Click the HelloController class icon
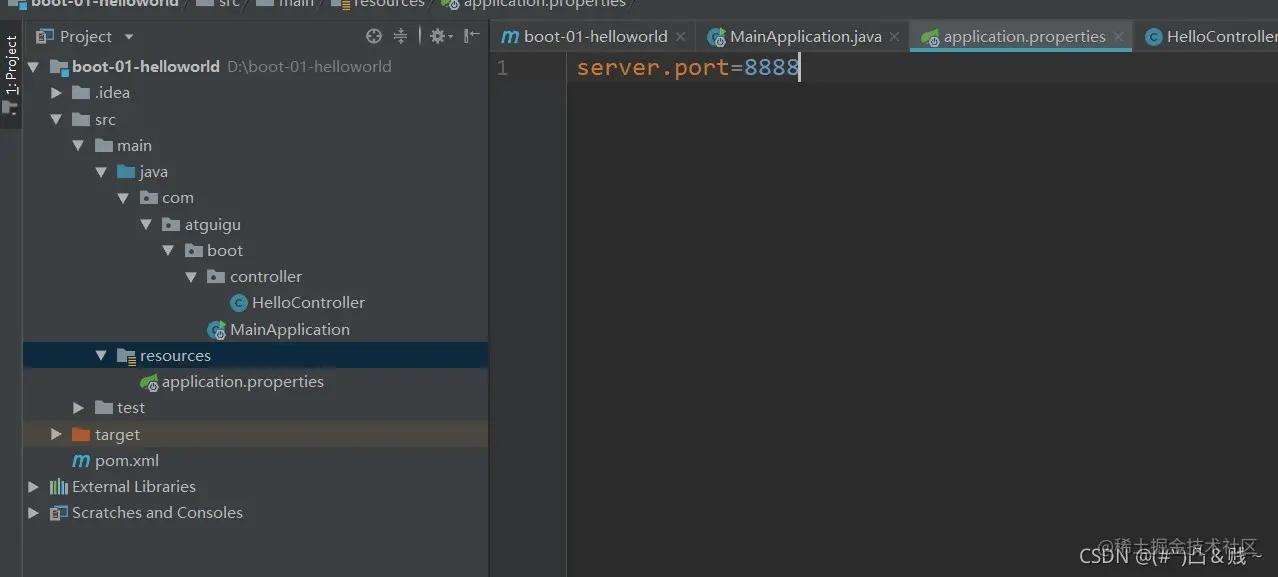Image resolution: width=1278 pixels, height=577 pixels. 238,303
